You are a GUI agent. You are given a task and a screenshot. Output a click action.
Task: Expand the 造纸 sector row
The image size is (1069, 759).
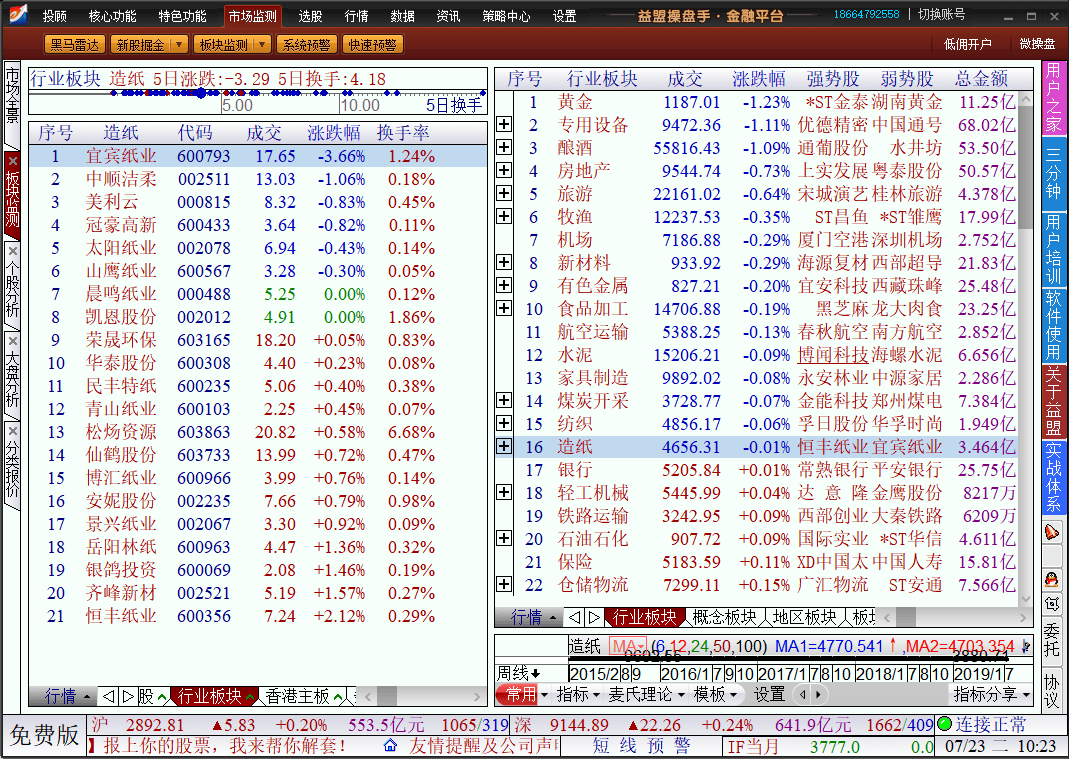504,447
